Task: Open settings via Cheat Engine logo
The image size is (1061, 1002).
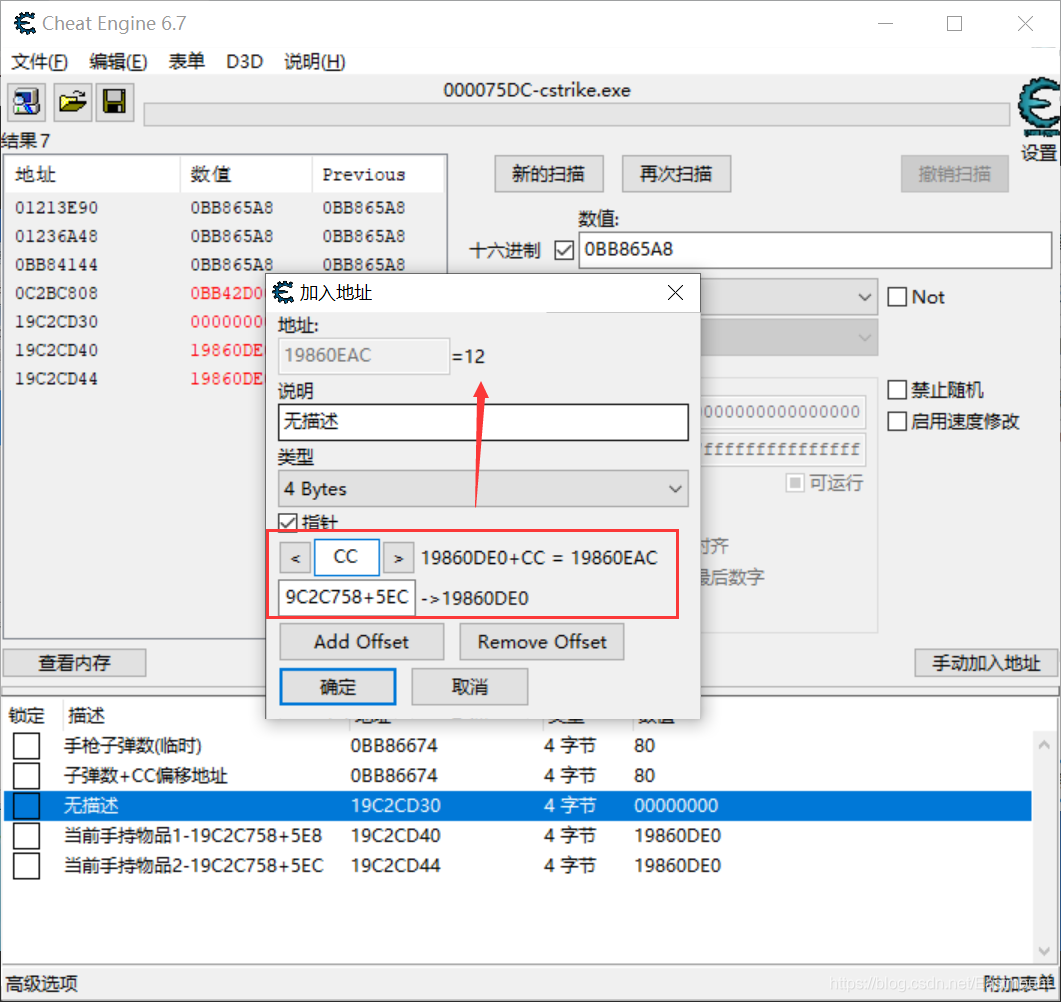Action: [x=1039, y=107]
